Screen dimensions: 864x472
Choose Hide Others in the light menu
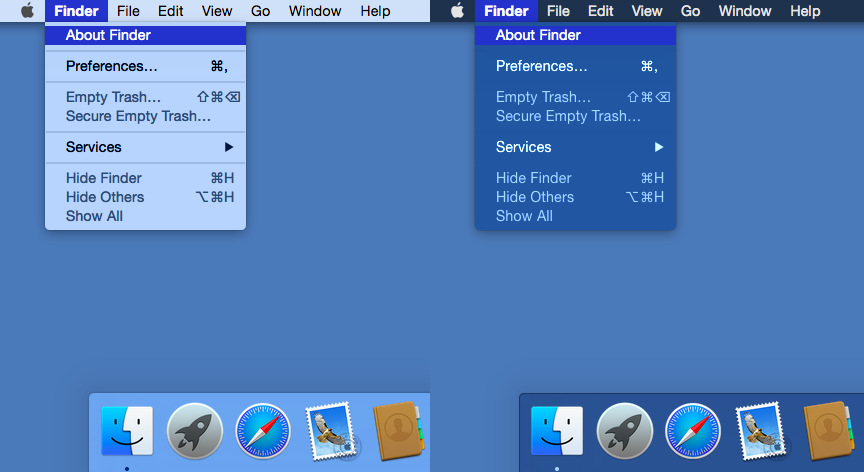coord(145,197)
